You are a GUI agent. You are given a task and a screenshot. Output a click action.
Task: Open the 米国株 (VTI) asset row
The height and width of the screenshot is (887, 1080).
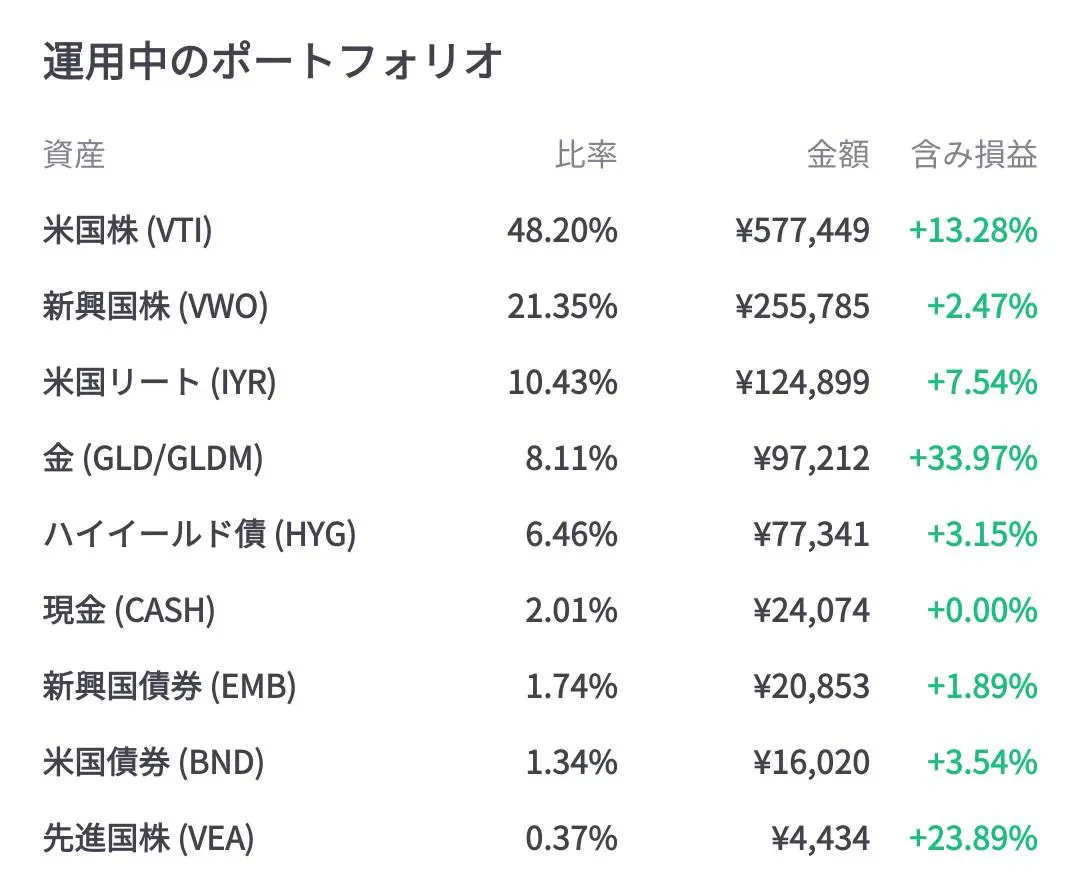[128, 231]
